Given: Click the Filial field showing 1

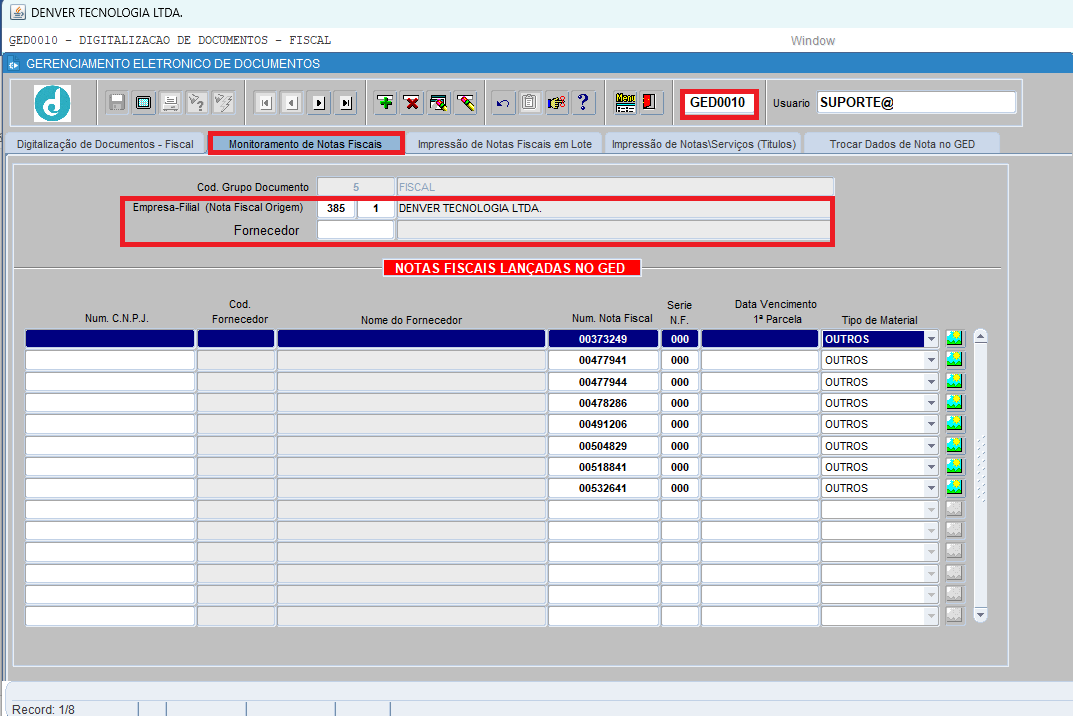Looking at the screenshot, I should (x=376, y=208).
